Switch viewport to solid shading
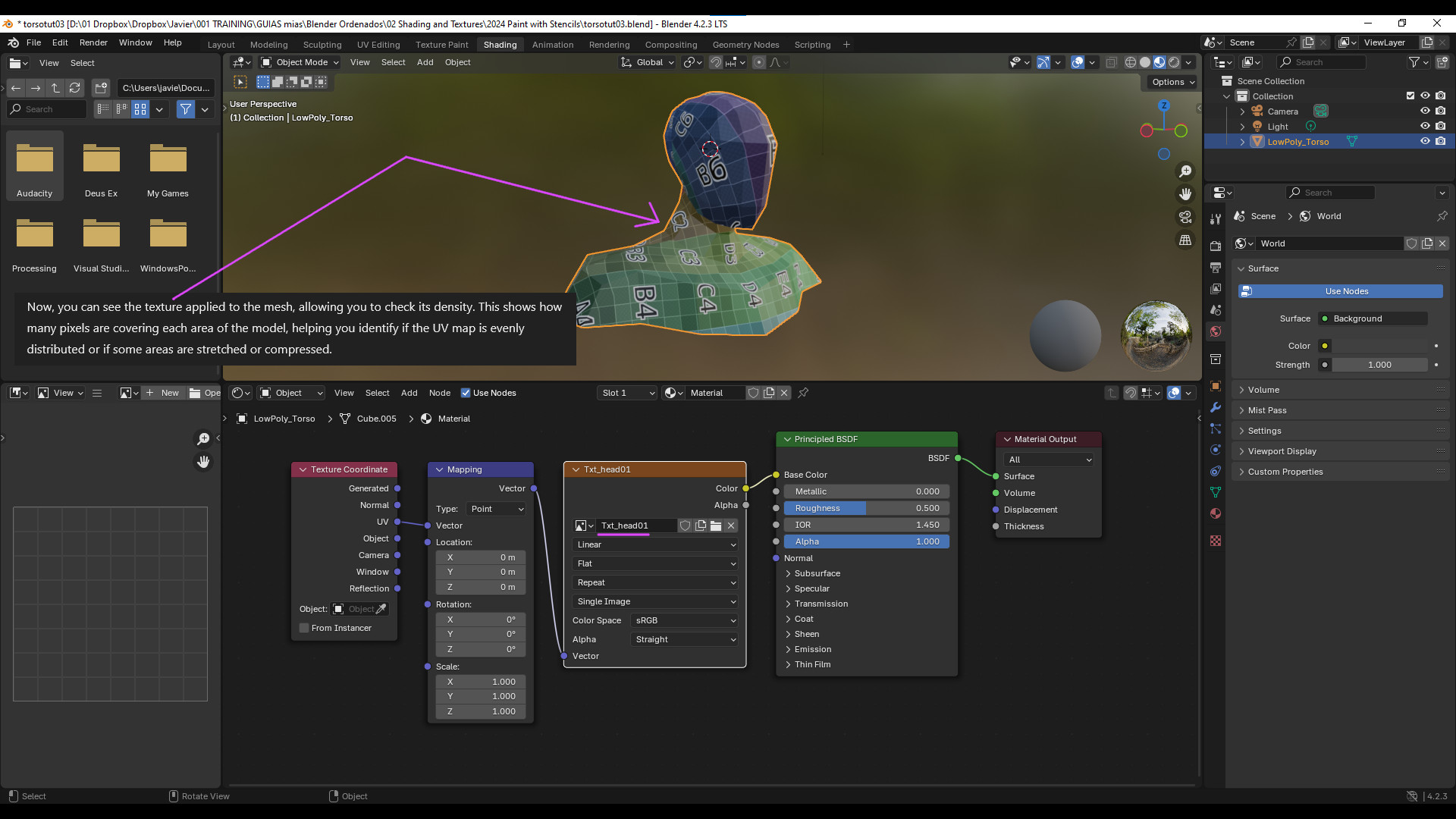The height and width of the screenshot is (819, 1456). [x=1145, y=62]
